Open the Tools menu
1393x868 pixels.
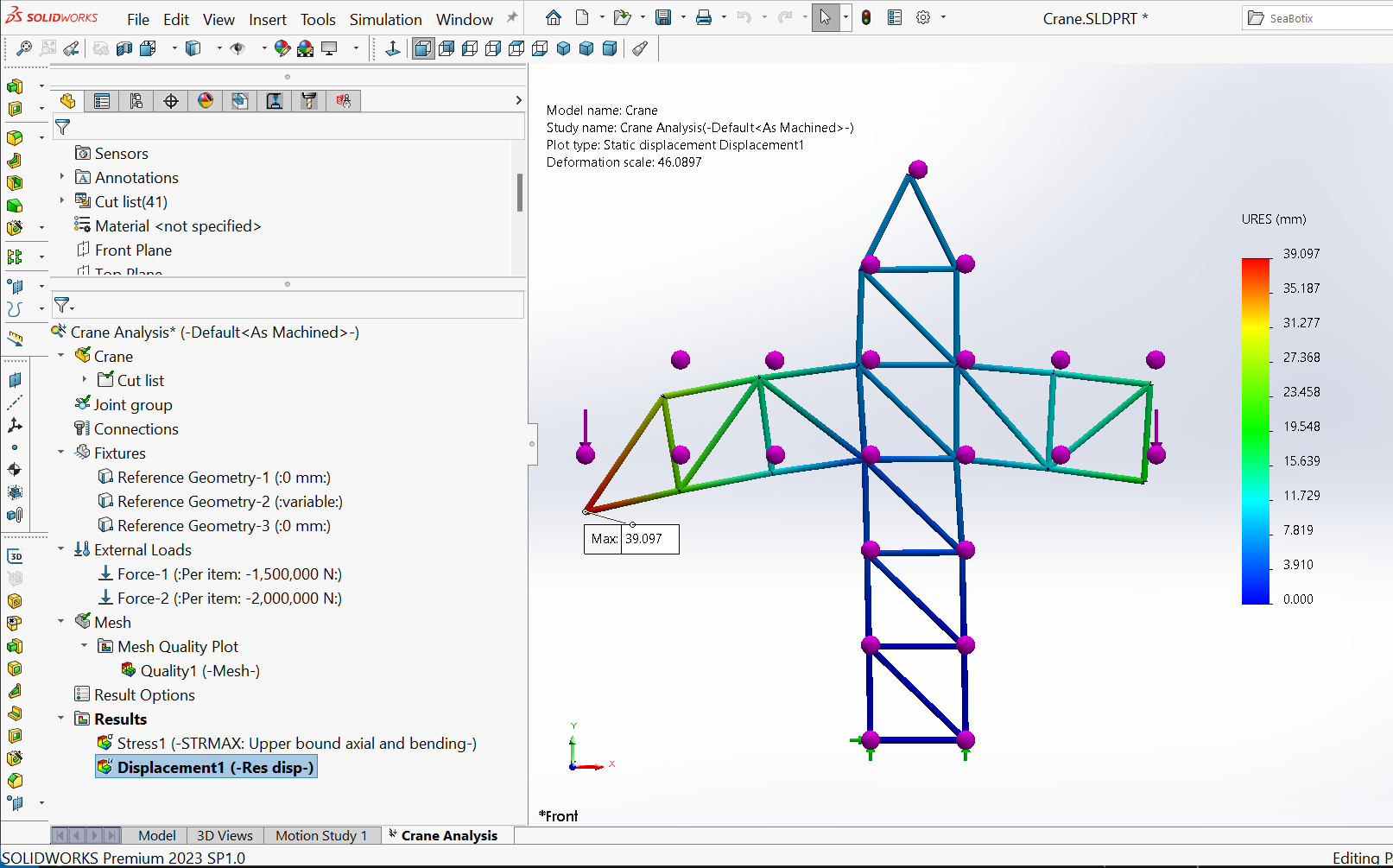pos(318,19)
